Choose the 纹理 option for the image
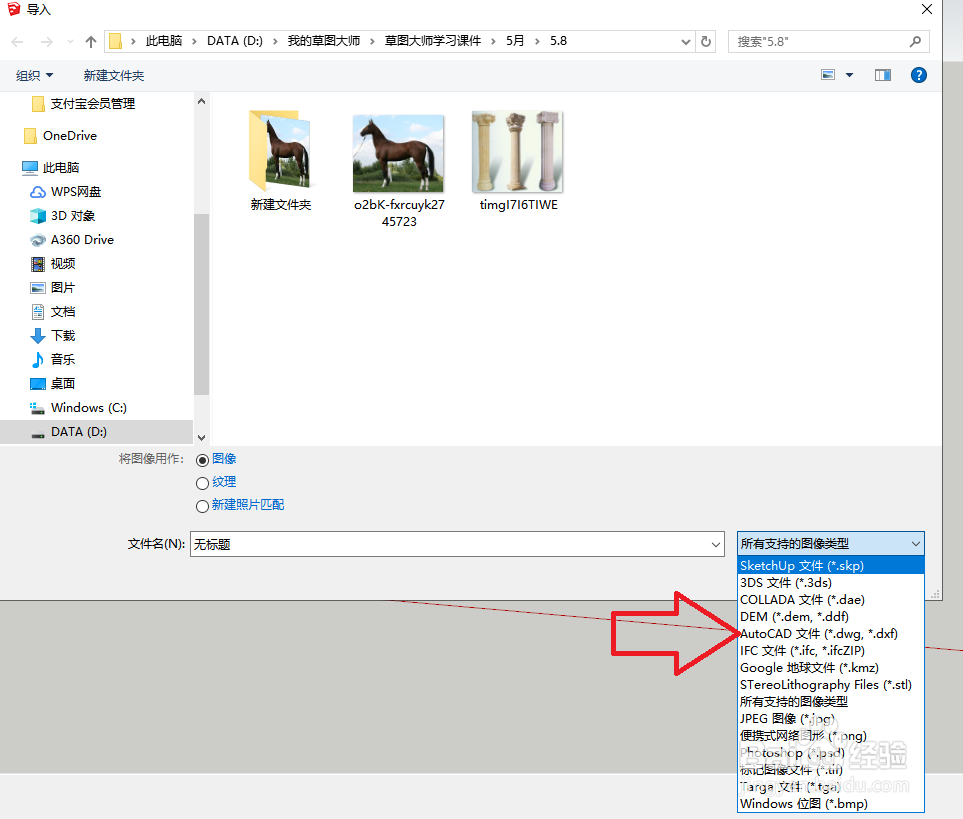Screen dimensions: 963x819 point(203,482)
